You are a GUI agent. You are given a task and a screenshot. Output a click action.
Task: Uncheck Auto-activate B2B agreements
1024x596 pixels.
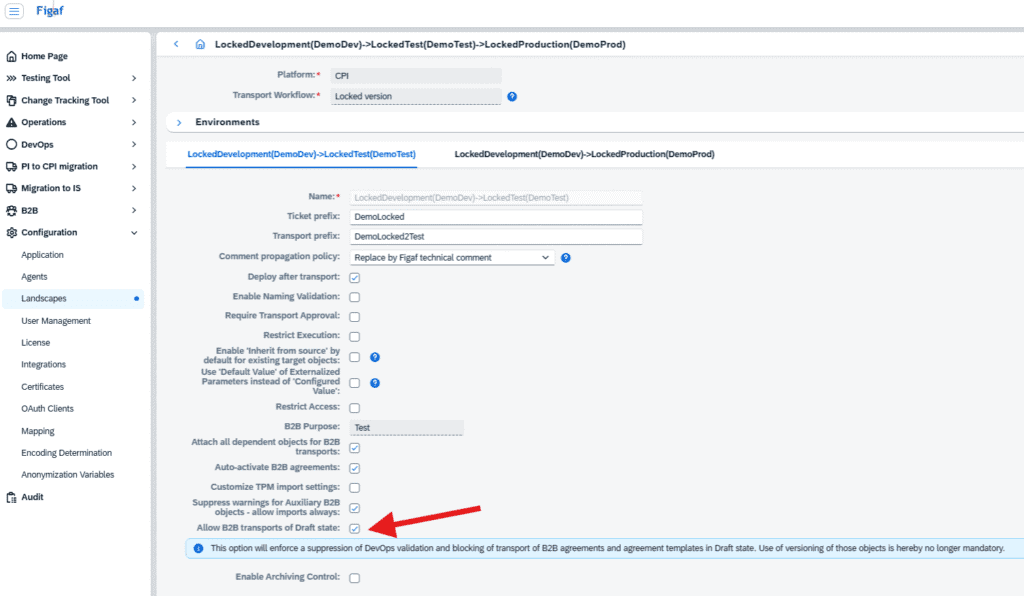[355, 468]
